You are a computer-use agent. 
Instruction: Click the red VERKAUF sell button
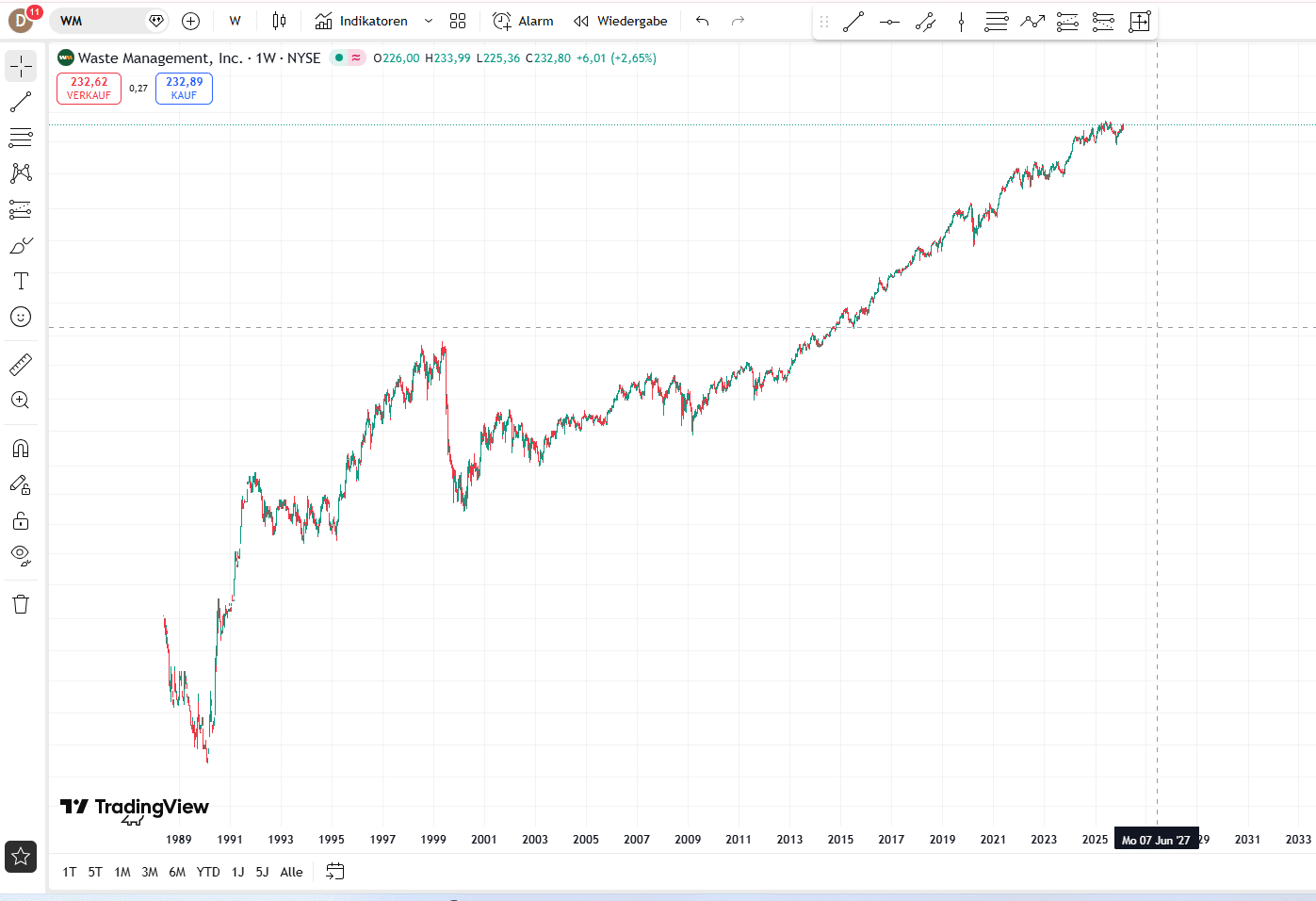point(89,89)
